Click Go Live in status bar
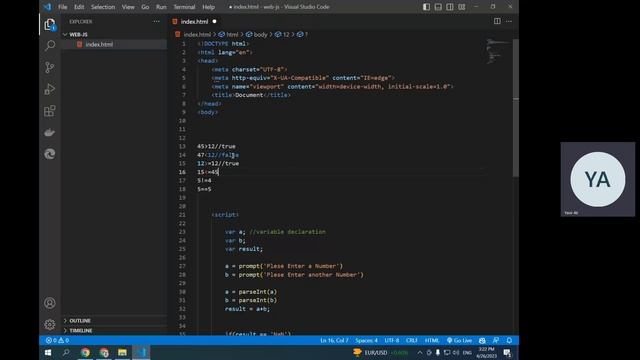Viewport: 640px width, 360px height. (460, 340)
